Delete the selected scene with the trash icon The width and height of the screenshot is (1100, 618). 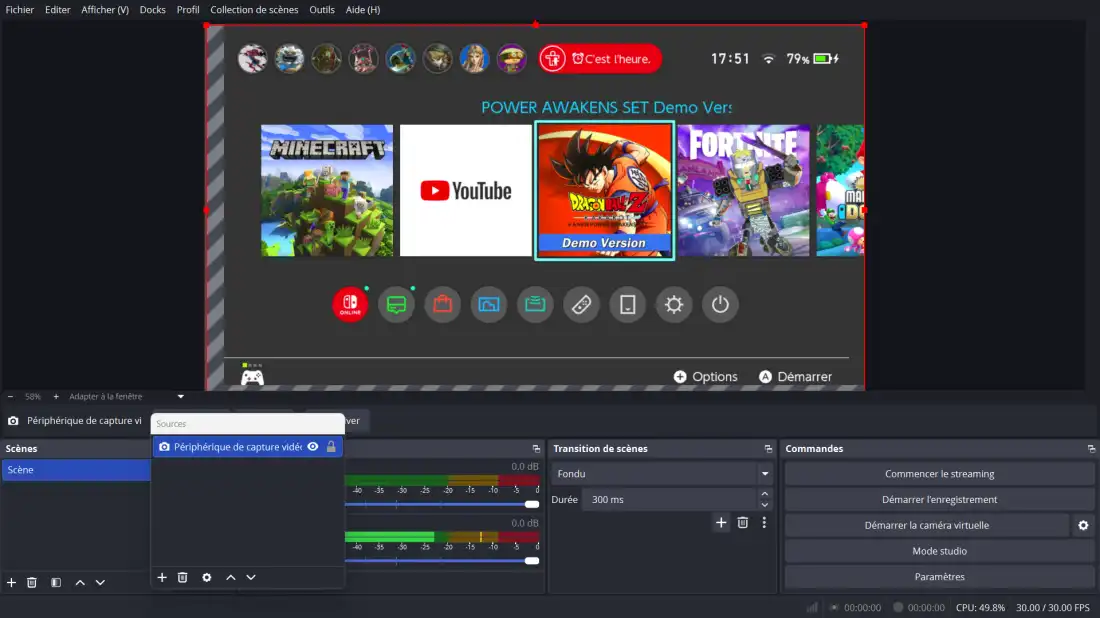(x=32, y=582)
